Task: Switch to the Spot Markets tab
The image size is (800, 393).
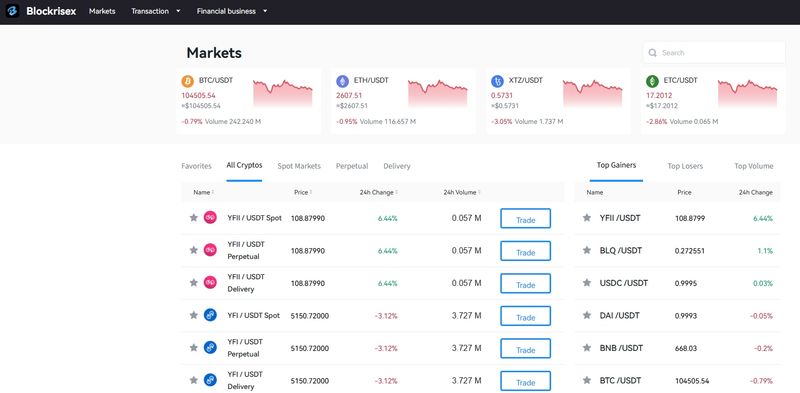Action: 299,166
